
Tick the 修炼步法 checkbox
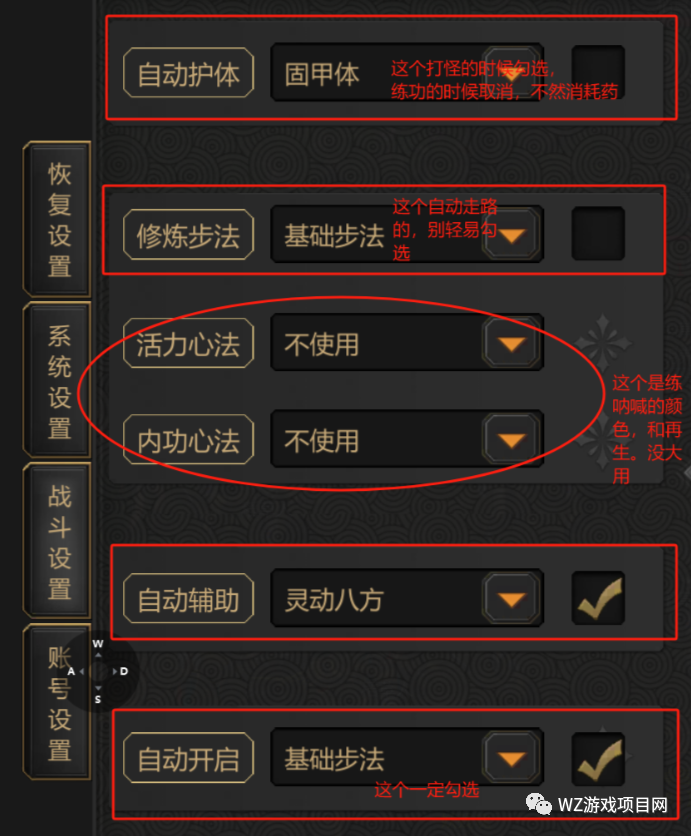click(x=598, y=234)
